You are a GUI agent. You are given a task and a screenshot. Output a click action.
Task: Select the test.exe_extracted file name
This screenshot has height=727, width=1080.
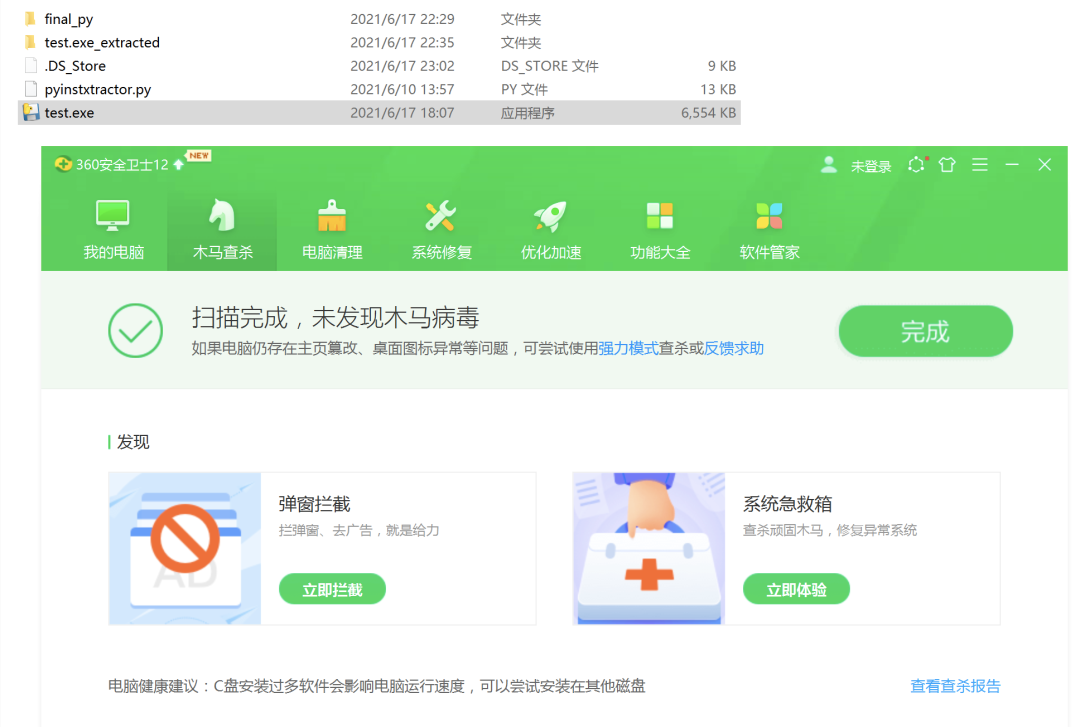click(102, 43)
